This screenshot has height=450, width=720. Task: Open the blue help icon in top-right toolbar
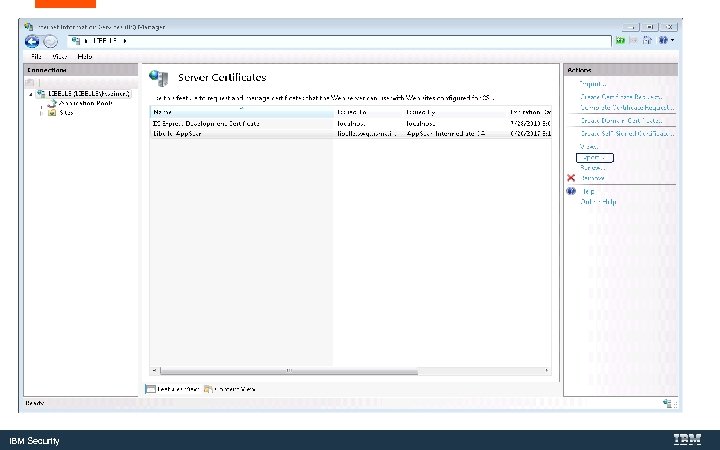(x=663, y=40)
